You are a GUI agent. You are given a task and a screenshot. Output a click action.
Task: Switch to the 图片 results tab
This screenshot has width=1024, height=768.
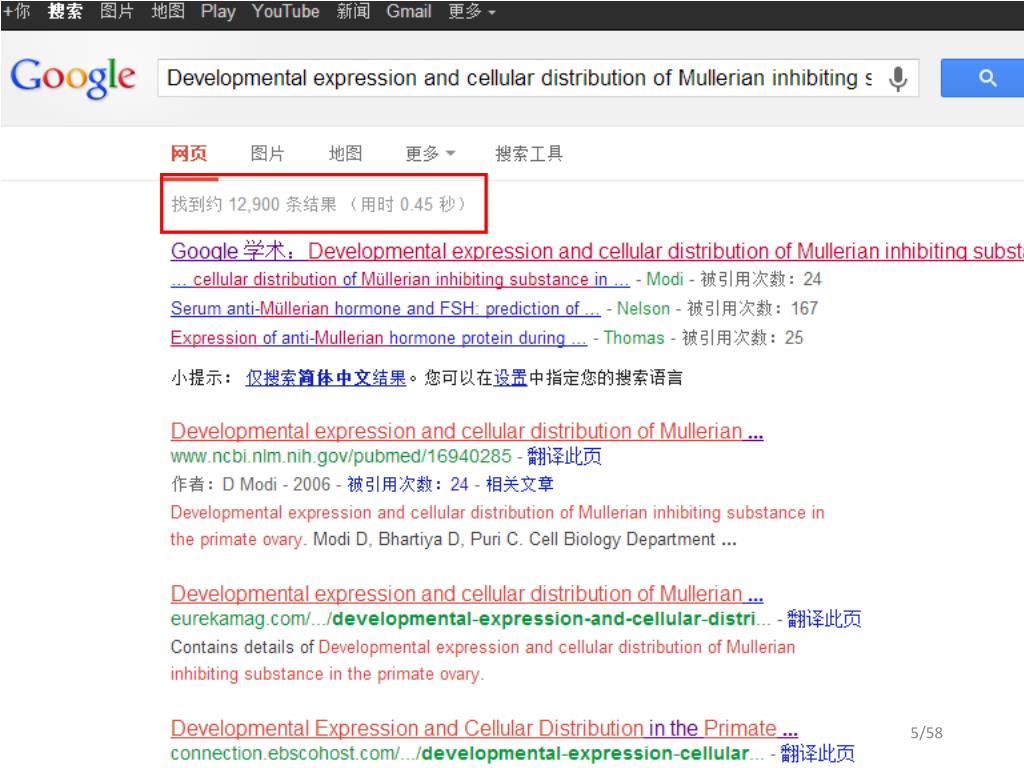[268, 153]
